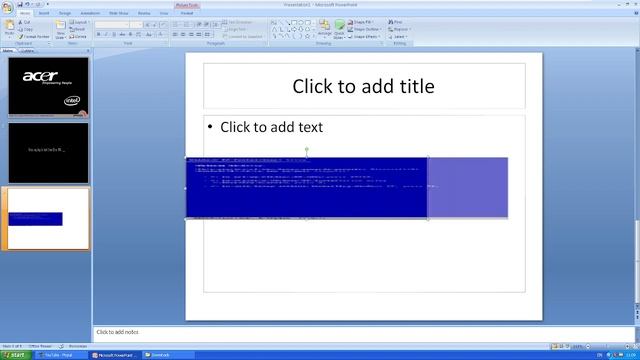Click the zoom slider in status bar
Screen dimensions: 640x360
coord(608,347)
